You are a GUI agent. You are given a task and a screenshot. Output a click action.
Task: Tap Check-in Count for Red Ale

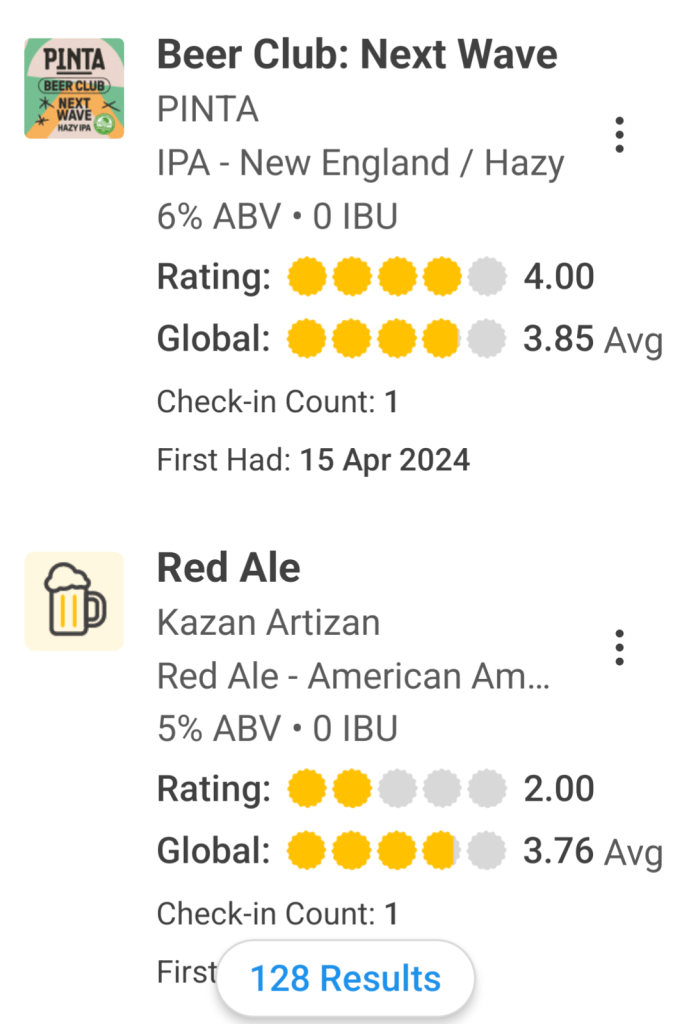pos(278,914)
